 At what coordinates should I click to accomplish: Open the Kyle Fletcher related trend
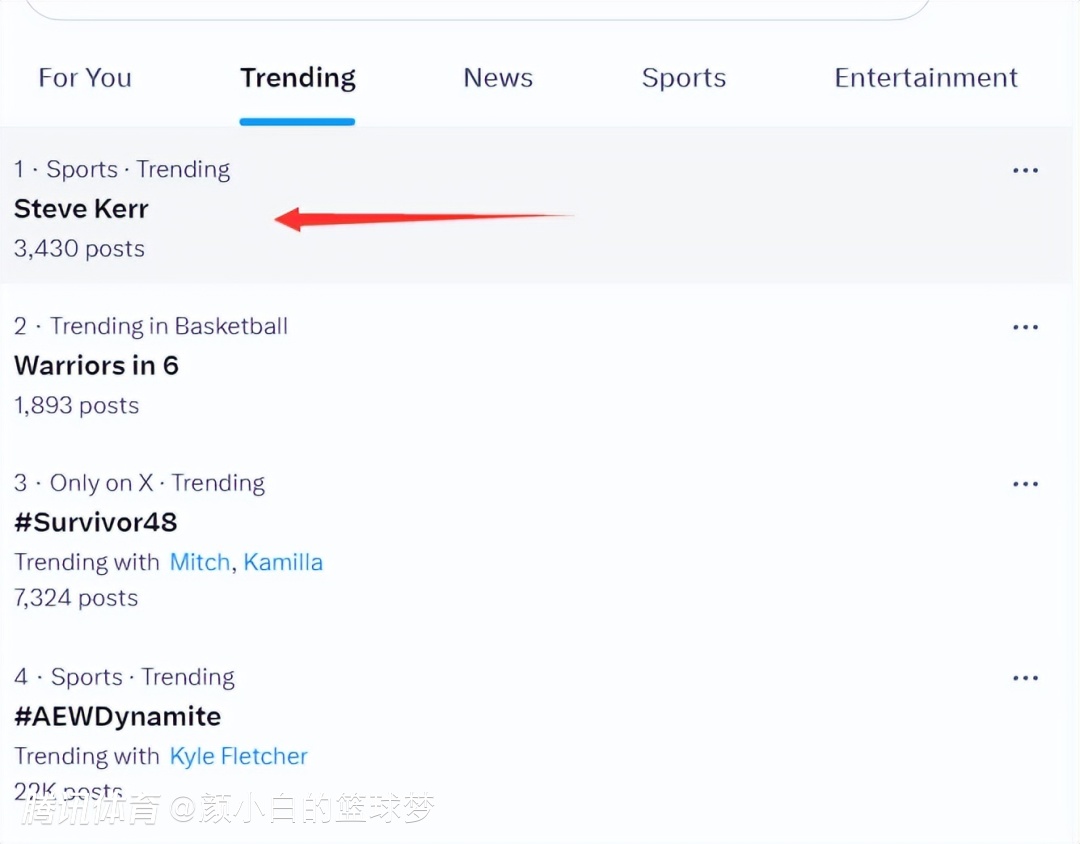pos(238,756)
